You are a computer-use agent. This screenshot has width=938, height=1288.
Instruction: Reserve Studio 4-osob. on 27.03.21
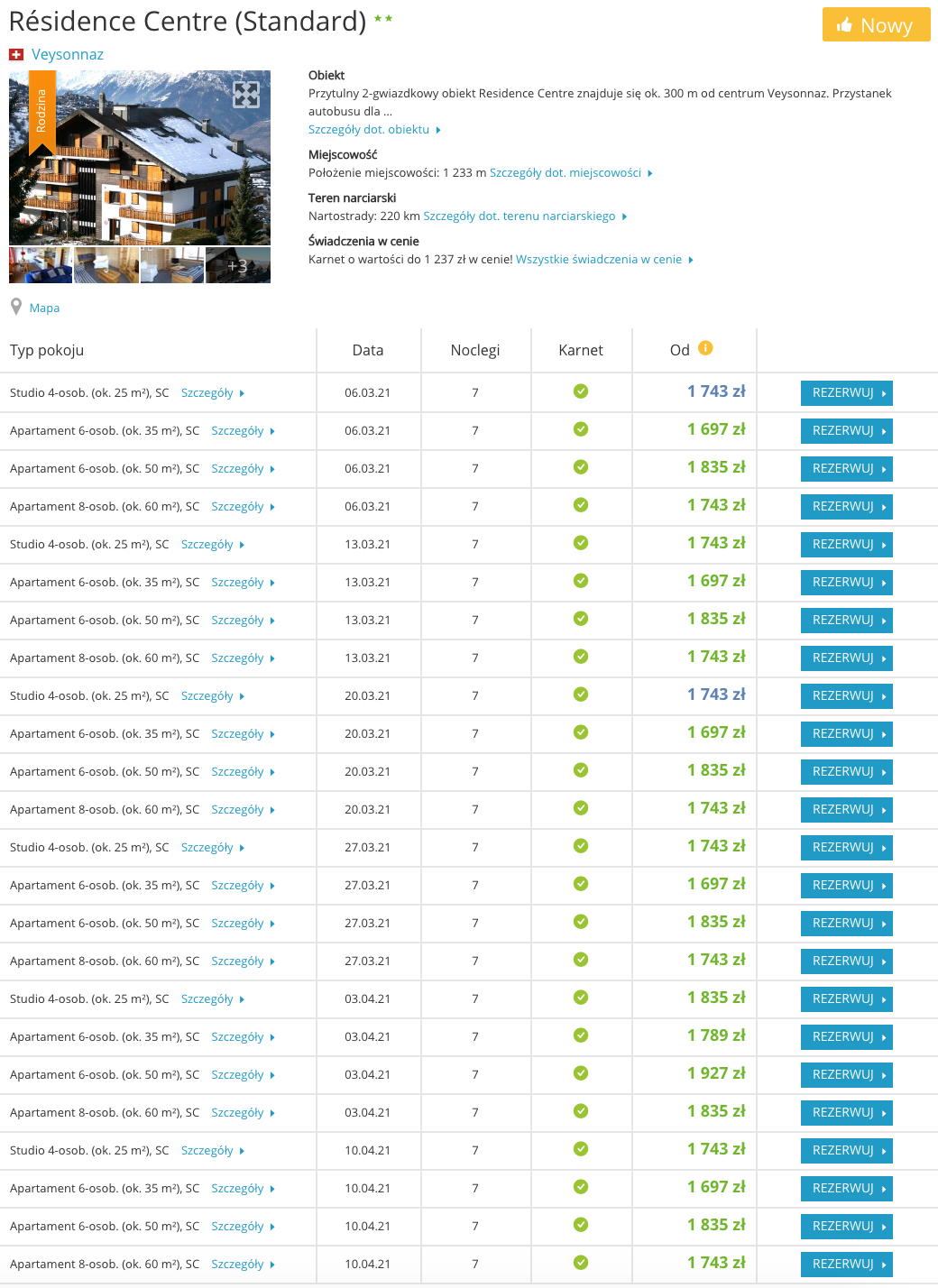coord(847,847)
